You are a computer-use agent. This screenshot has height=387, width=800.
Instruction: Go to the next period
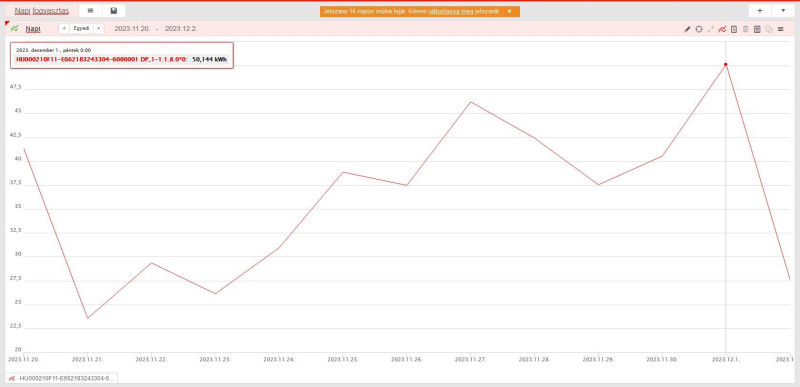point(98,29)
